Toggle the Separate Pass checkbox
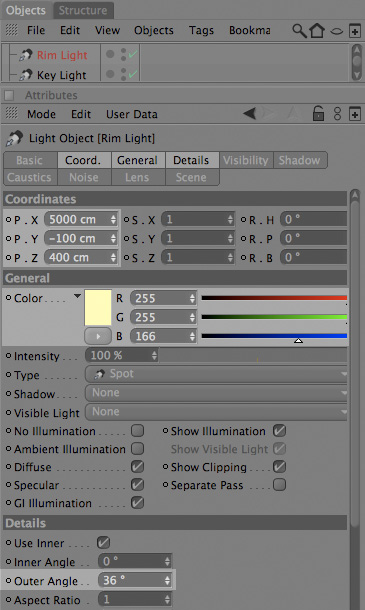The width and height of the screenshot is (365, 610). 279,485
